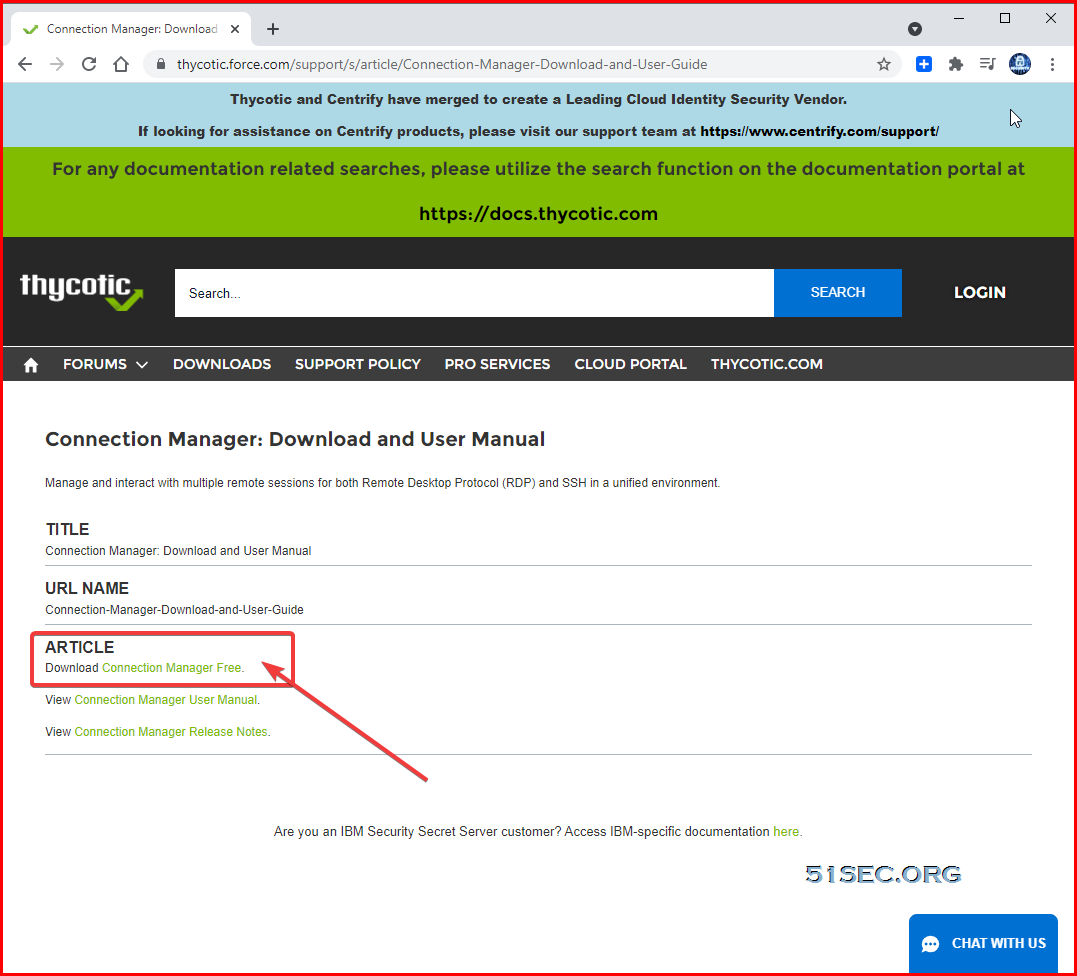
Task: Bookmark this page with the star icon
Action: (x=883, y=65)
